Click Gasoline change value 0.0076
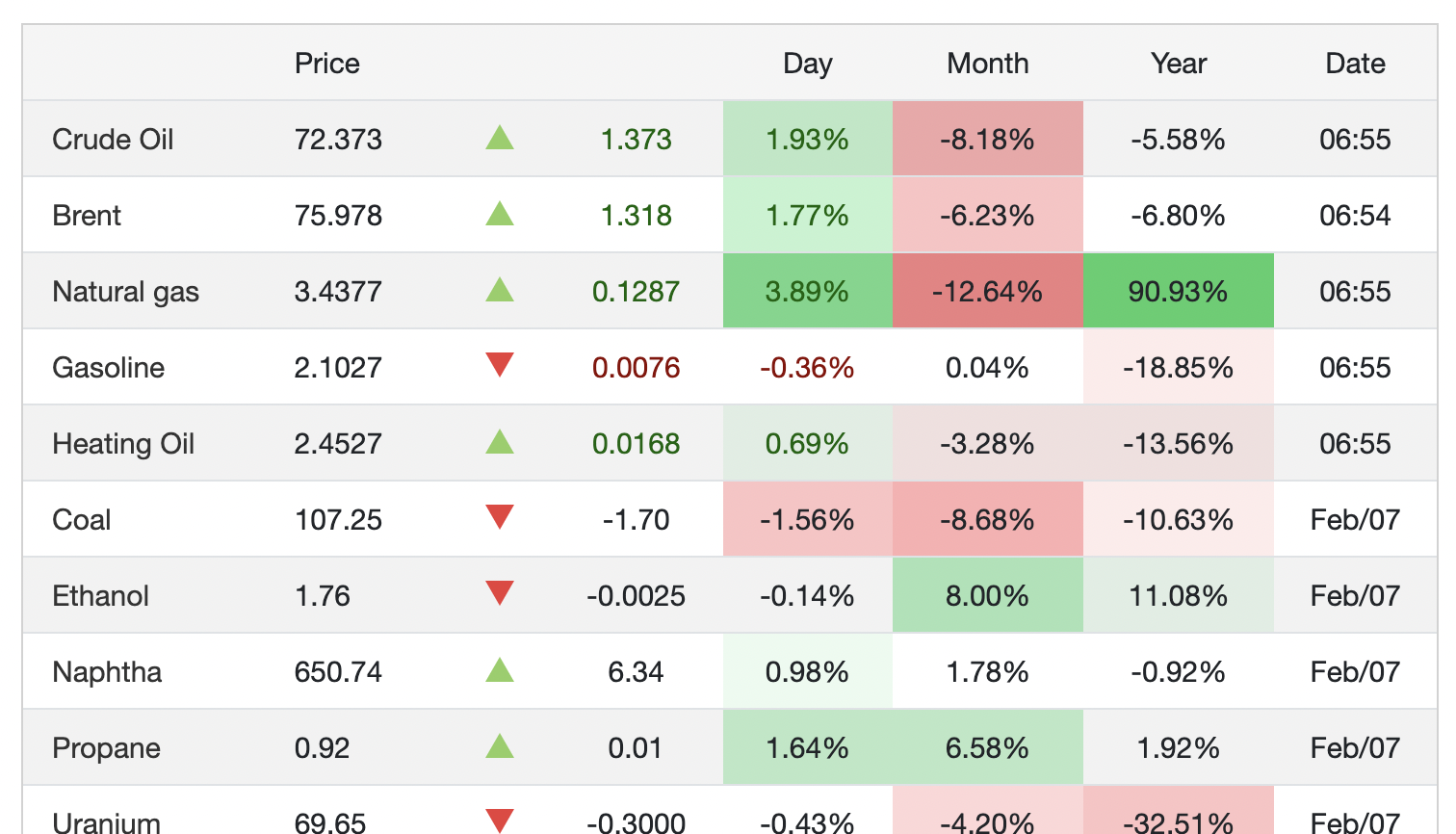The image size is (1456, 834). pos(637,368)
